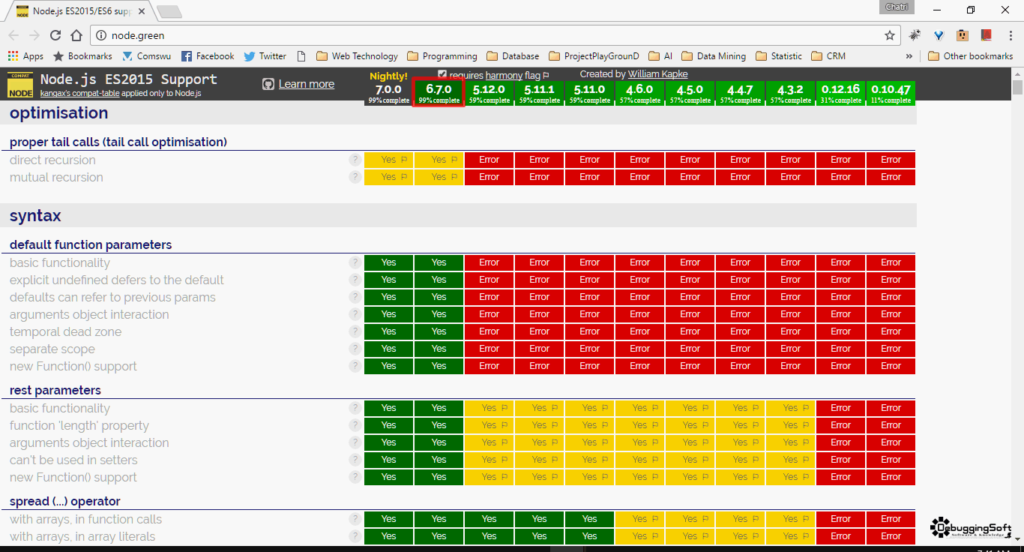Toggle the requires harmony flag checkbox
Screen dimensions: 1024x552
442,74
